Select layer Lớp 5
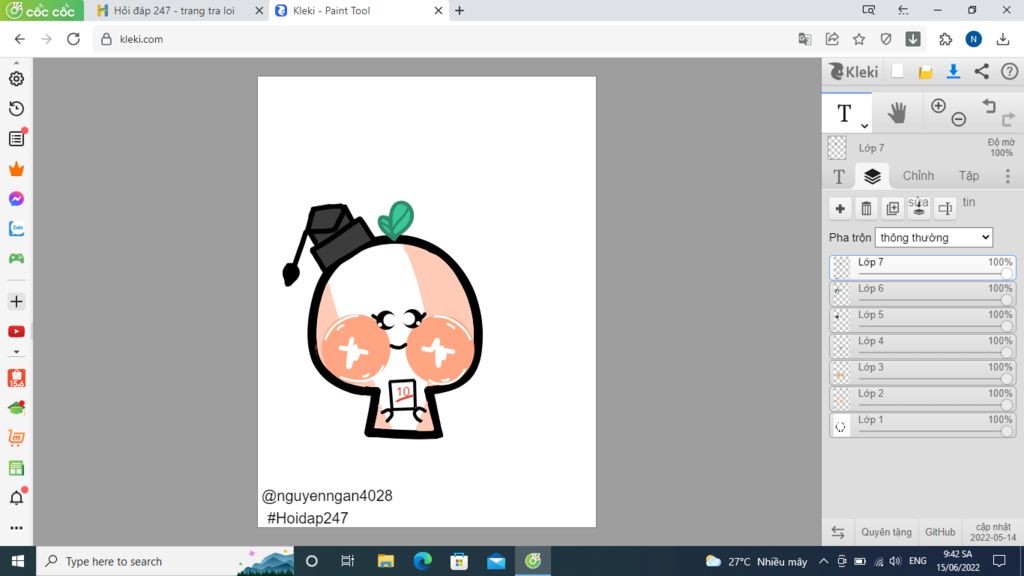This screenshot has height=576, width=1024. pos(922,320)
